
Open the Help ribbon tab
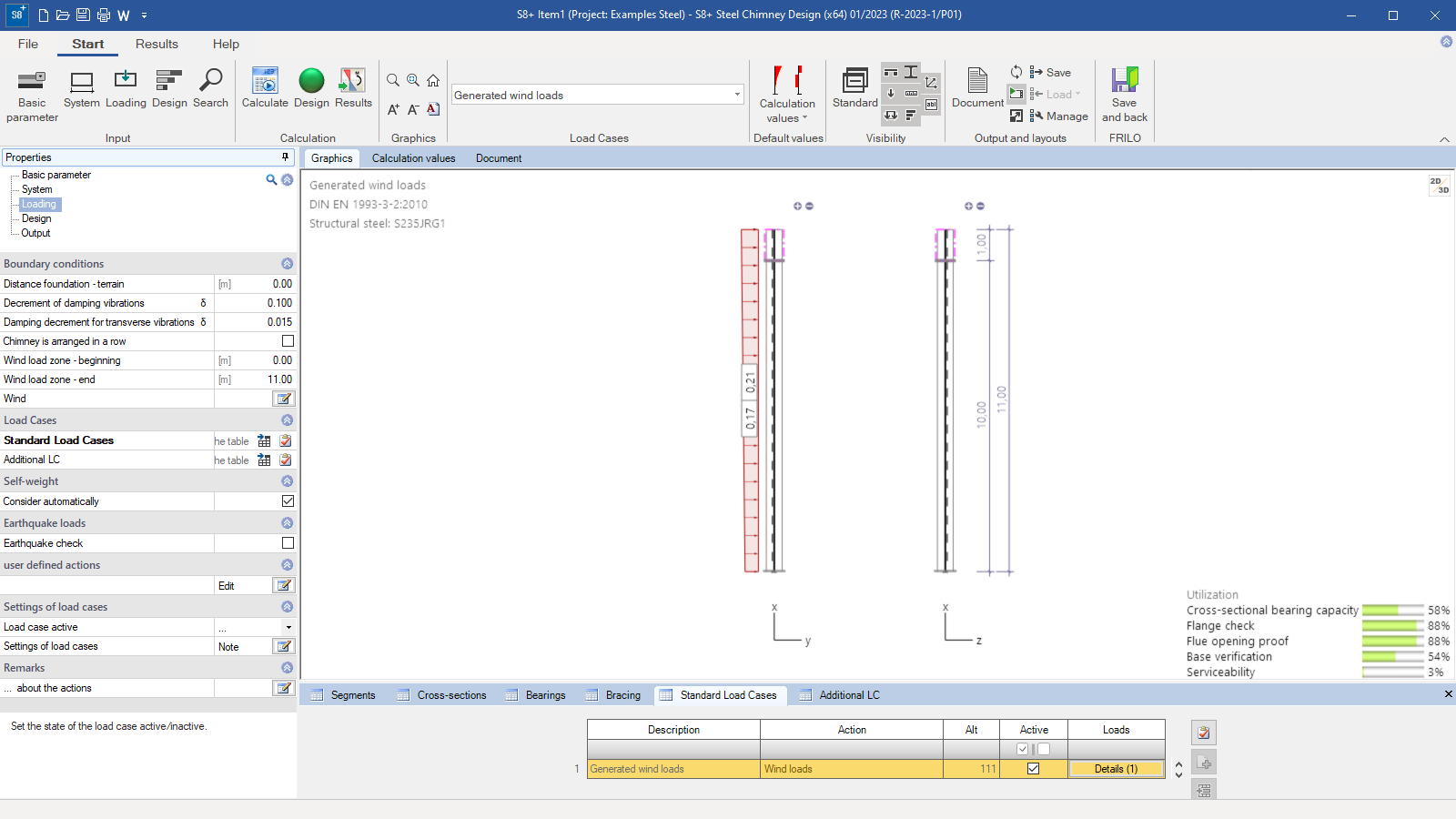(226, 44)
